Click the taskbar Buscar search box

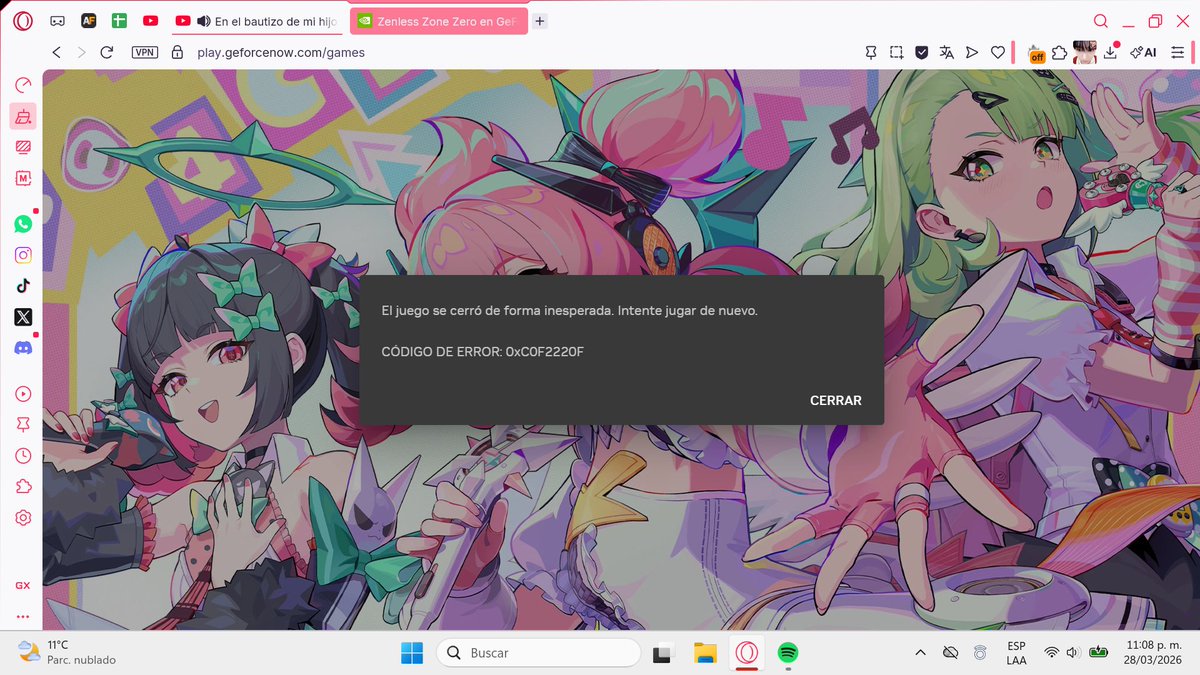click(538, 653)
